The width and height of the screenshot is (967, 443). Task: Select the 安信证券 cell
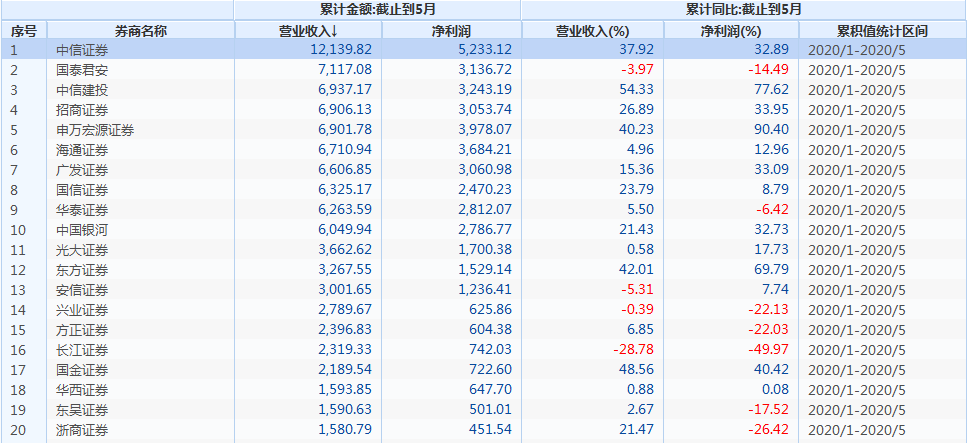click(x=82, y=291)
